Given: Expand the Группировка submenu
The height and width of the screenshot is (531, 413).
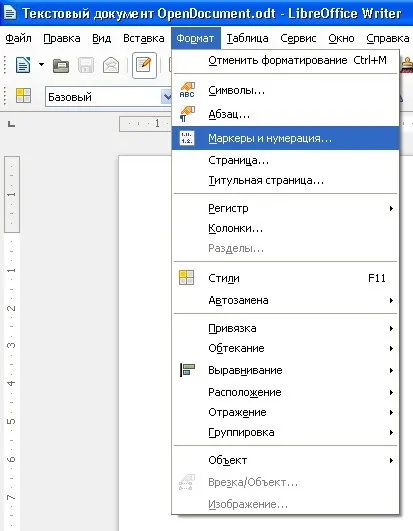Looking at the screenshot, I should (x=286, y=432).
